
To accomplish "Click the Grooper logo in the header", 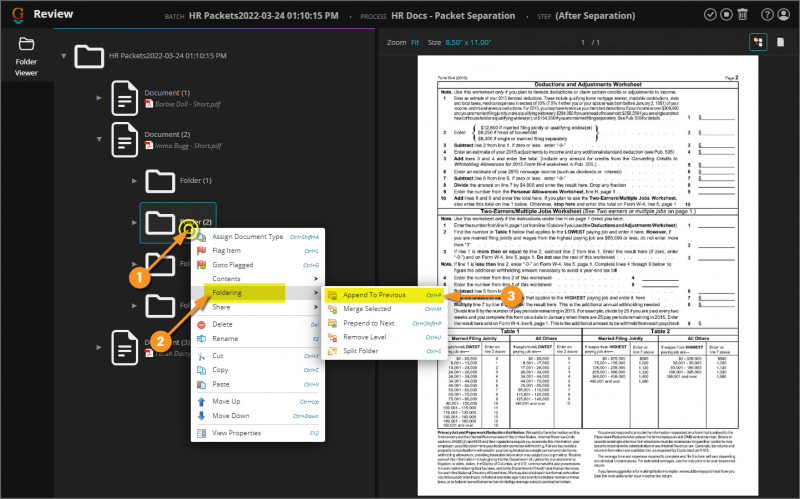I will pos(18,15).
